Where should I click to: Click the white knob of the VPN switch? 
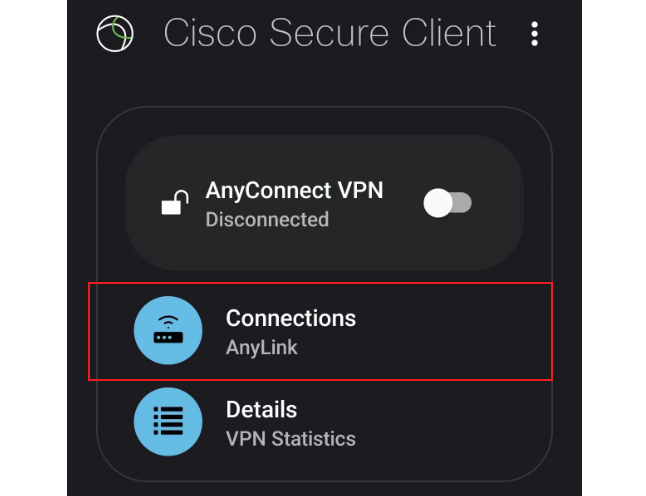[438, 203]
